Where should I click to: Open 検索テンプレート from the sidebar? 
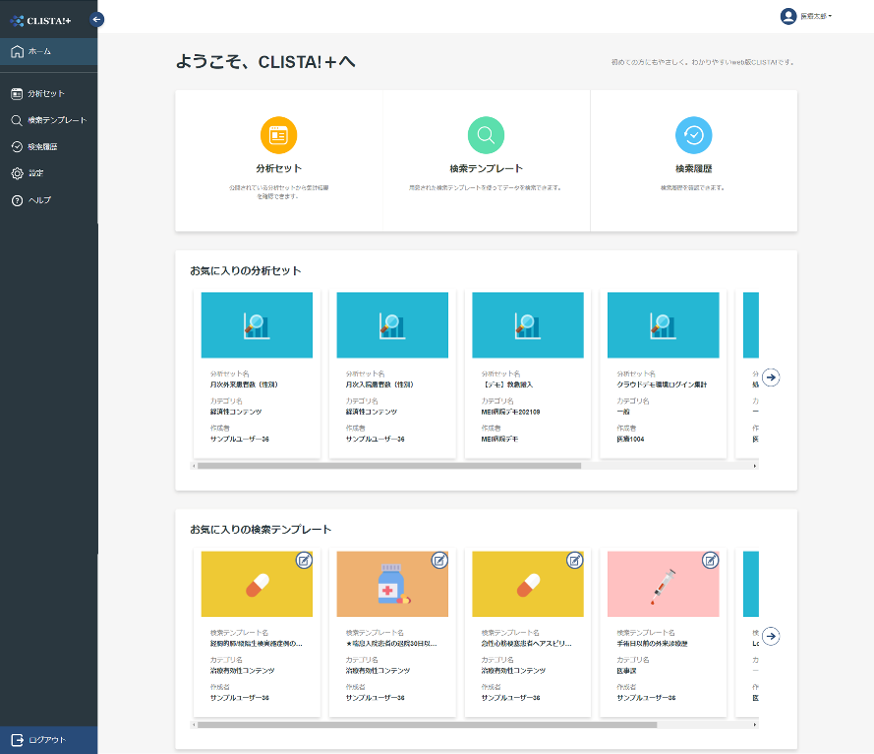click(x=48, y=120)
